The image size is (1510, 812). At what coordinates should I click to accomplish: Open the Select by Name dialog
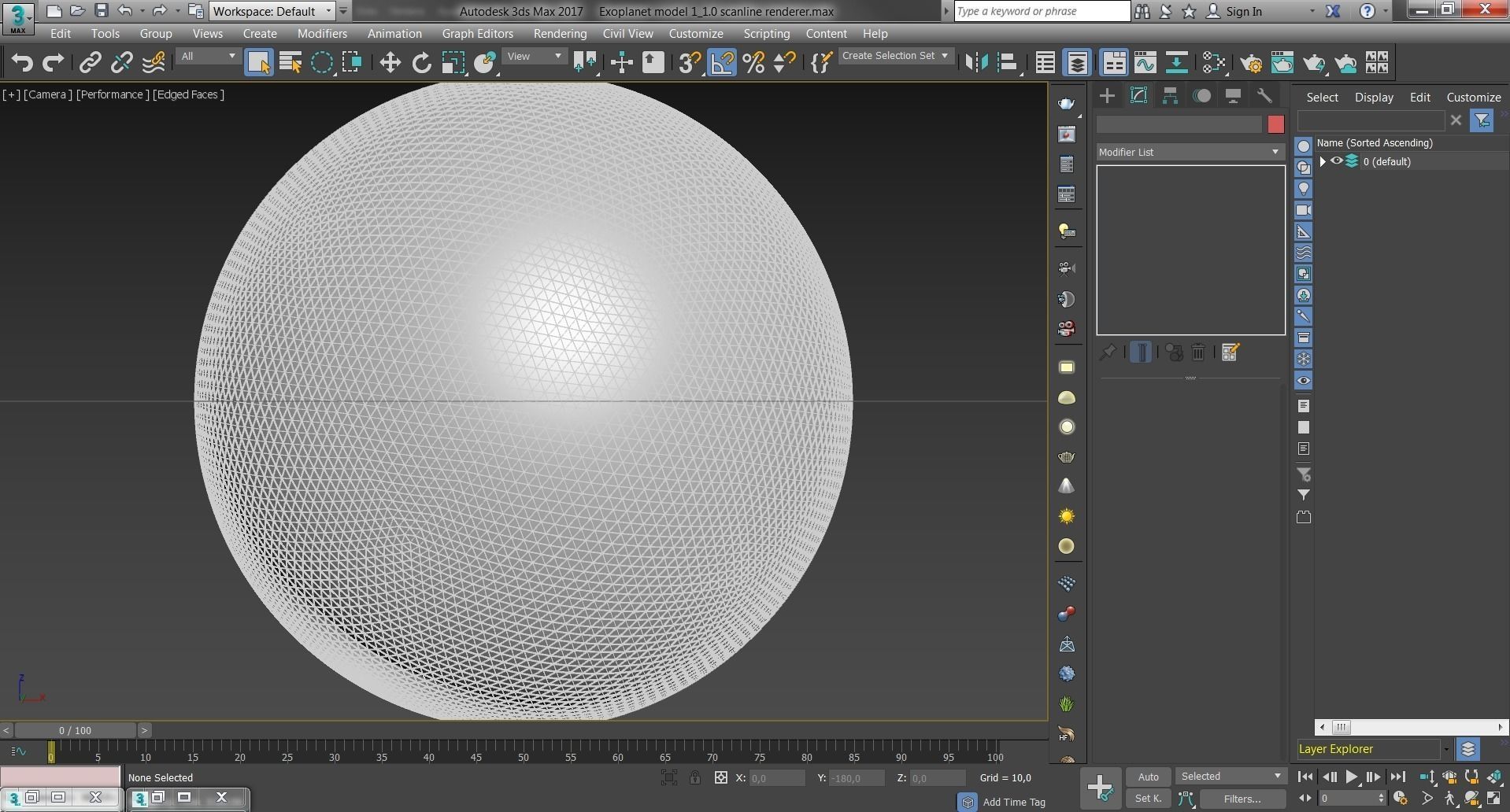click(x=291, y=62)
